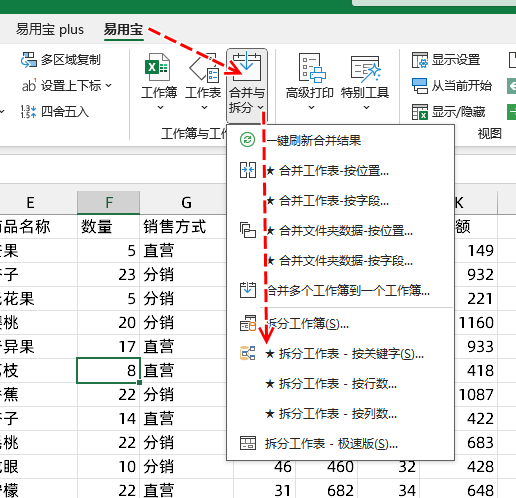The height and width of the screenshot is (498, 516).
Task: Click the 显示/隐藏 show hide icon
Action: click(419, 112)
